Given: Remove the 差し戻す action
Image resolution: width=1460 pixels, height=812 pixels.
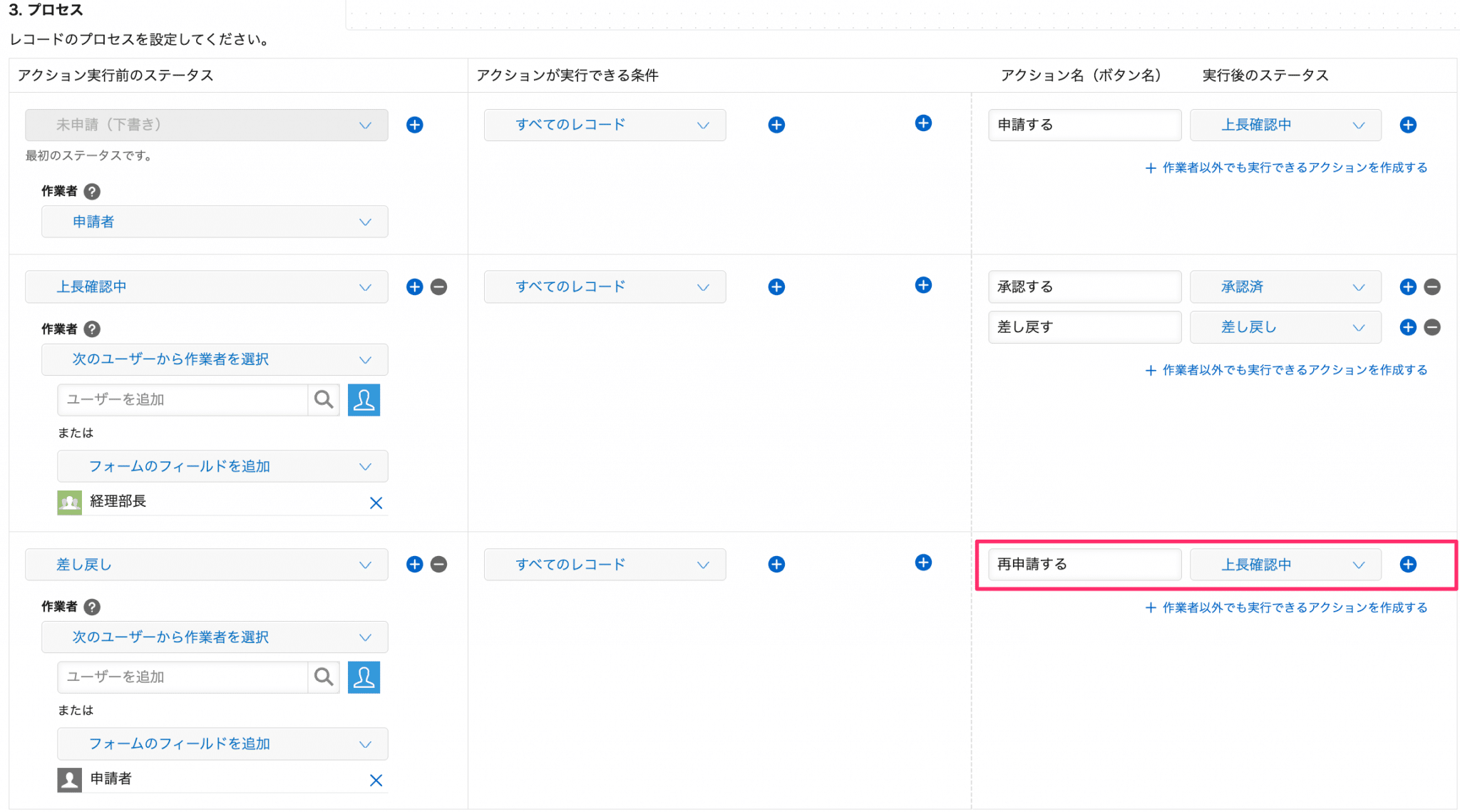Looking at the screenshot, I should click(x=1432, y=327).
